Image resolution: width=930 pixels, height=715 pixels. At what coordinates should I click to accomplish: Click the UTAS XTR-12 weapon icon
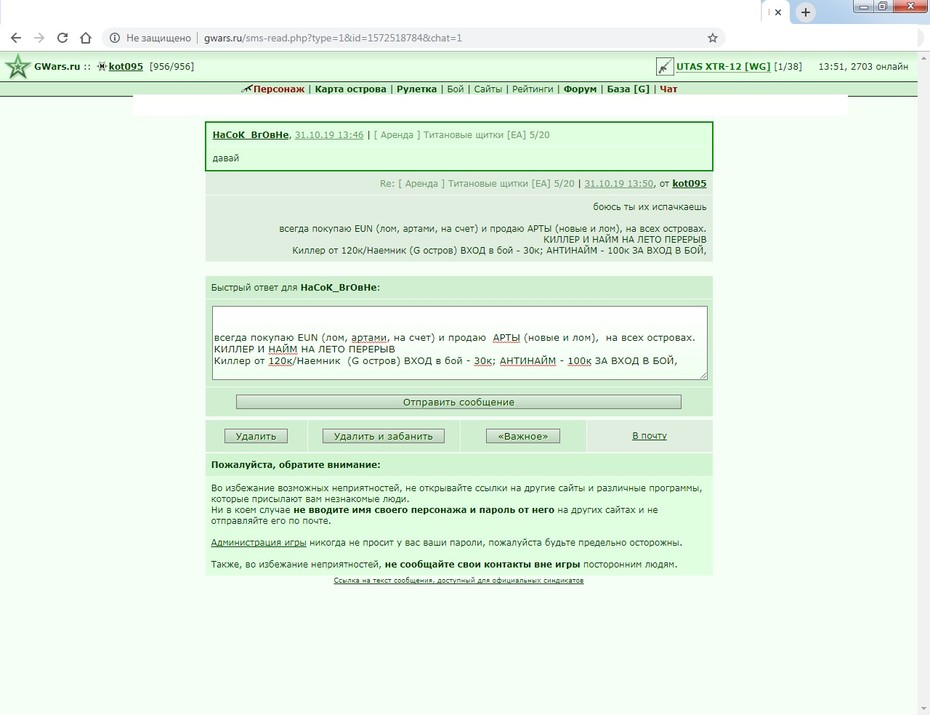[664, 66]
